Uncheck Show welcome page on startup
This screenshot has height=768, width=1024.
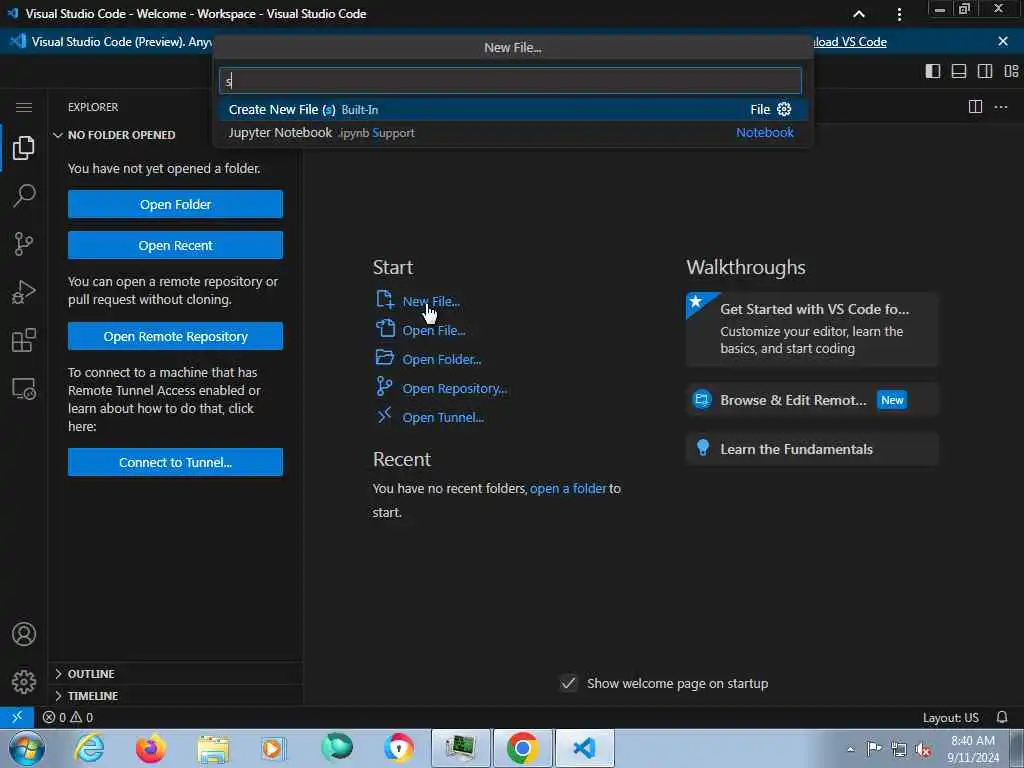point(568,683)
